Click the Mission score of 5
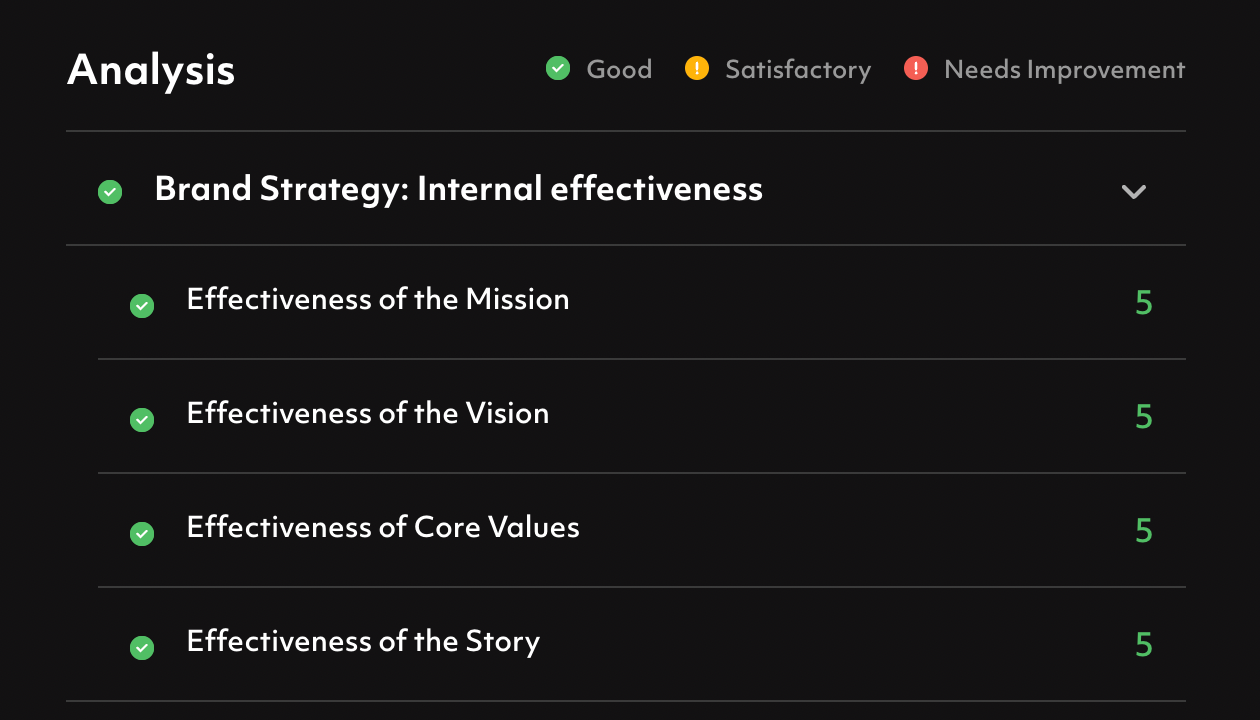 click(x=1144, y=302)
